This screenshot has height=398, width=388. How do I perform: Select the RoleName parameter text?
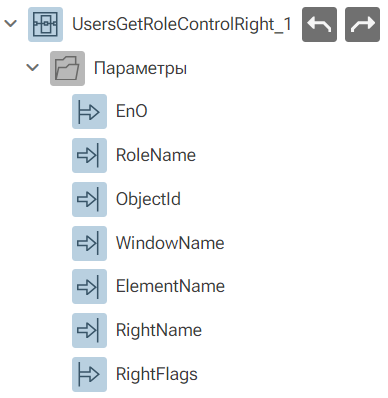coord(156,155)
